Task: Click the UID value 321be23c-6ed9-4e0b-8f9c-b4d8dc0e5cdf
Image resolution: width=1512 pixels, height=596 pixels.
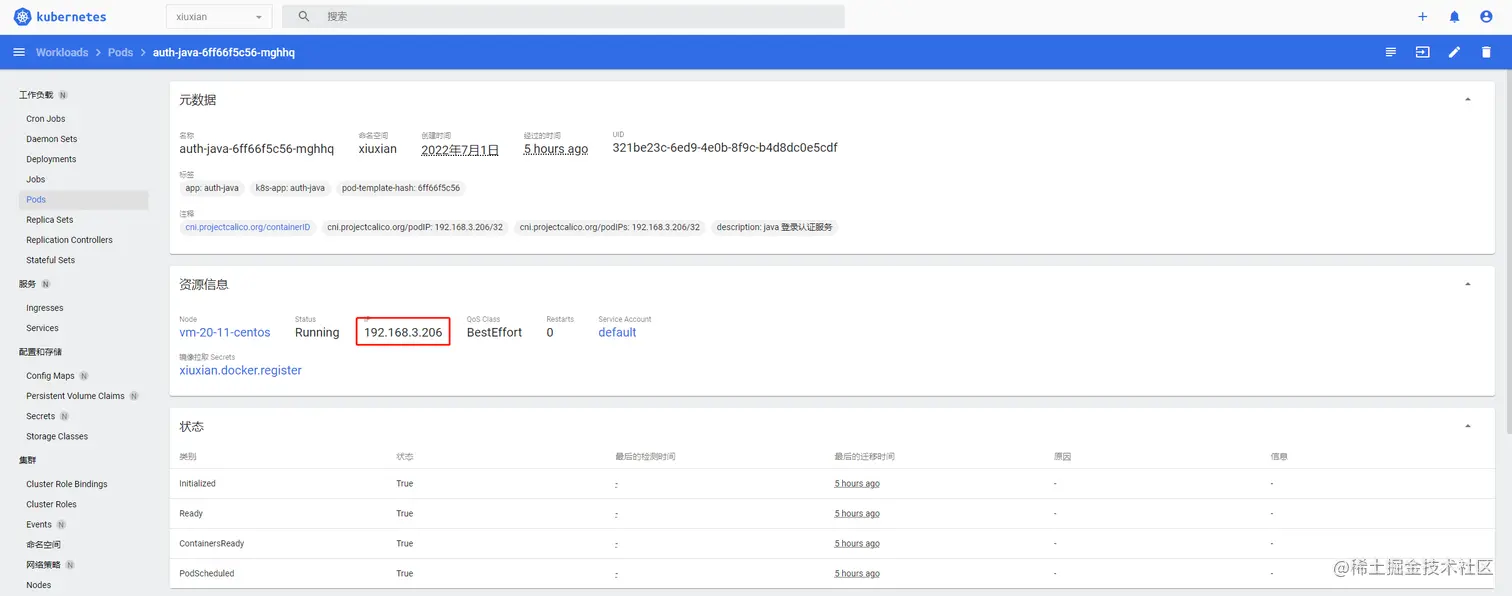Action: click(725, 148)
